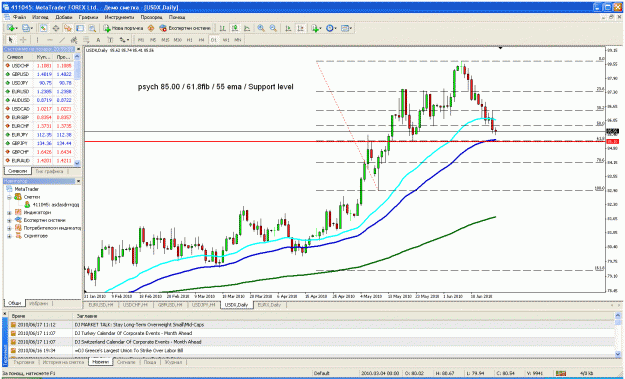
Task: Expand the Експертни системи tree node
Action: click(x=9, y=220)
